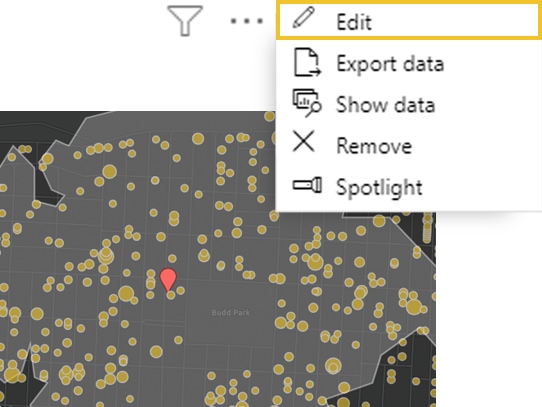This screenshot has height=407, width=542.
Task: Click the X icon beside Remove
Action: [x=303, y=141]
